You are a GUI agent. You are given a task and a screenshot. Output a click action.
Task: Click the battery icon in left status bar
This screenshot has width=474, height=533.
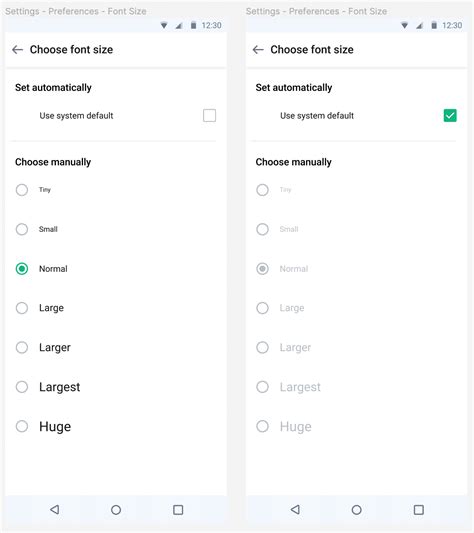193,25
